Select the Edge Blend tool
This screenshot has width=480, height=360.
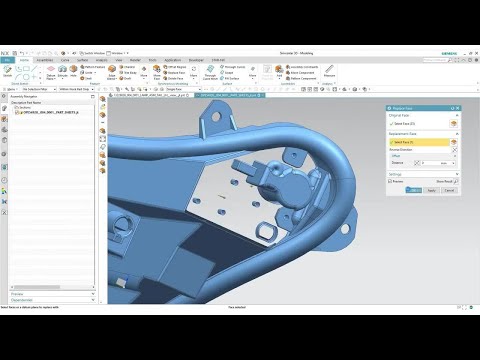(112, 72)
